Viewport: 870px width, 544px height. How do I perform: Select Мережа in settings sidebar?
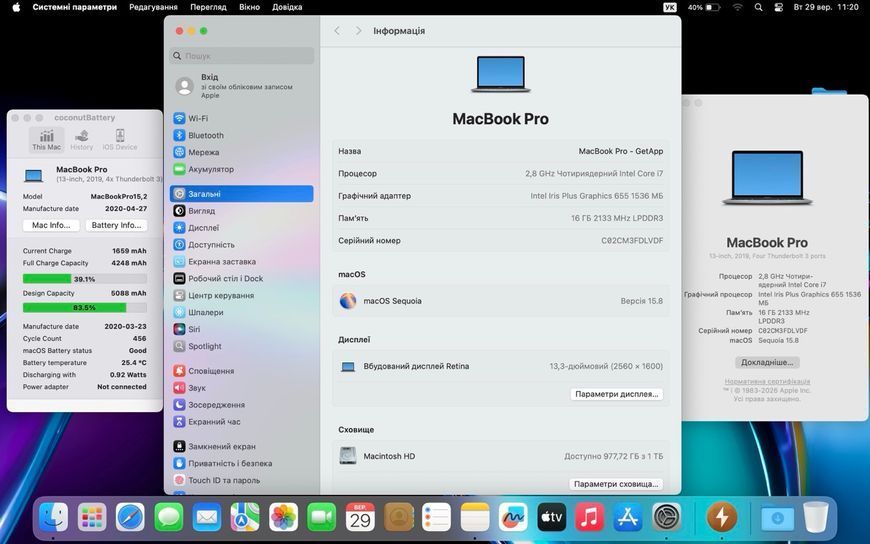[241, 152]
